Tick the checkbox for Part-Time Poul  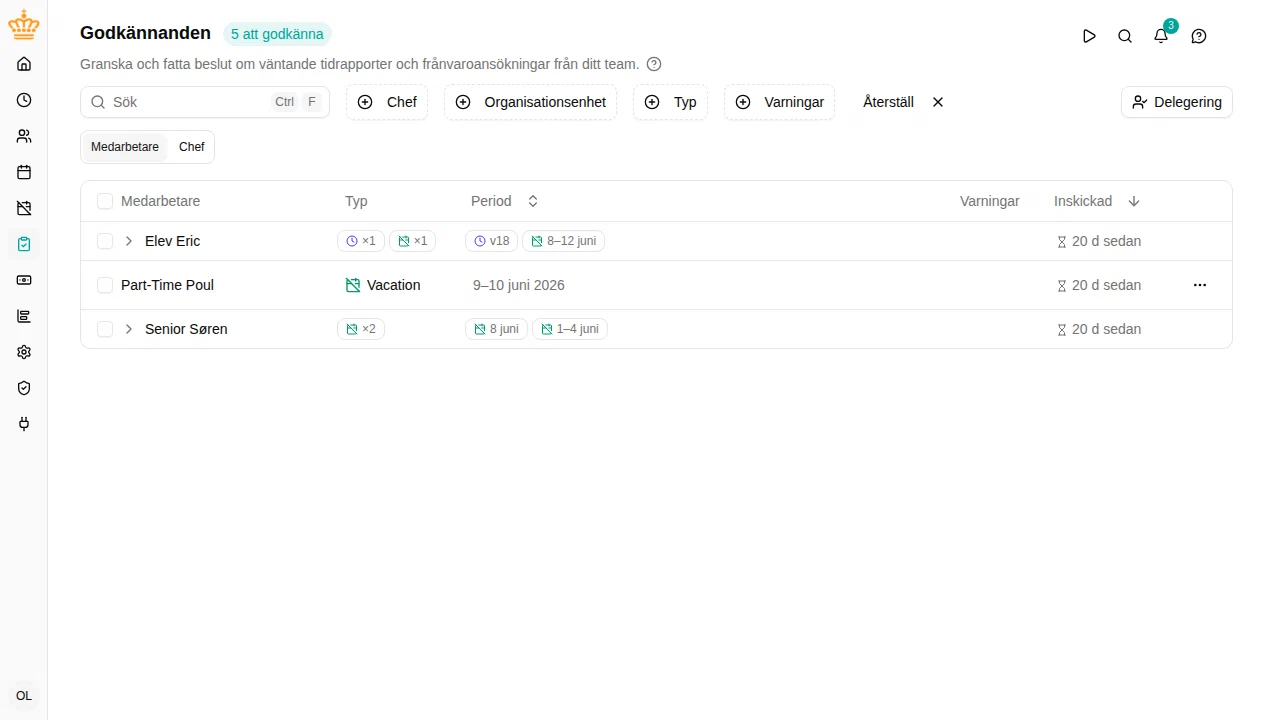(105, 285)
